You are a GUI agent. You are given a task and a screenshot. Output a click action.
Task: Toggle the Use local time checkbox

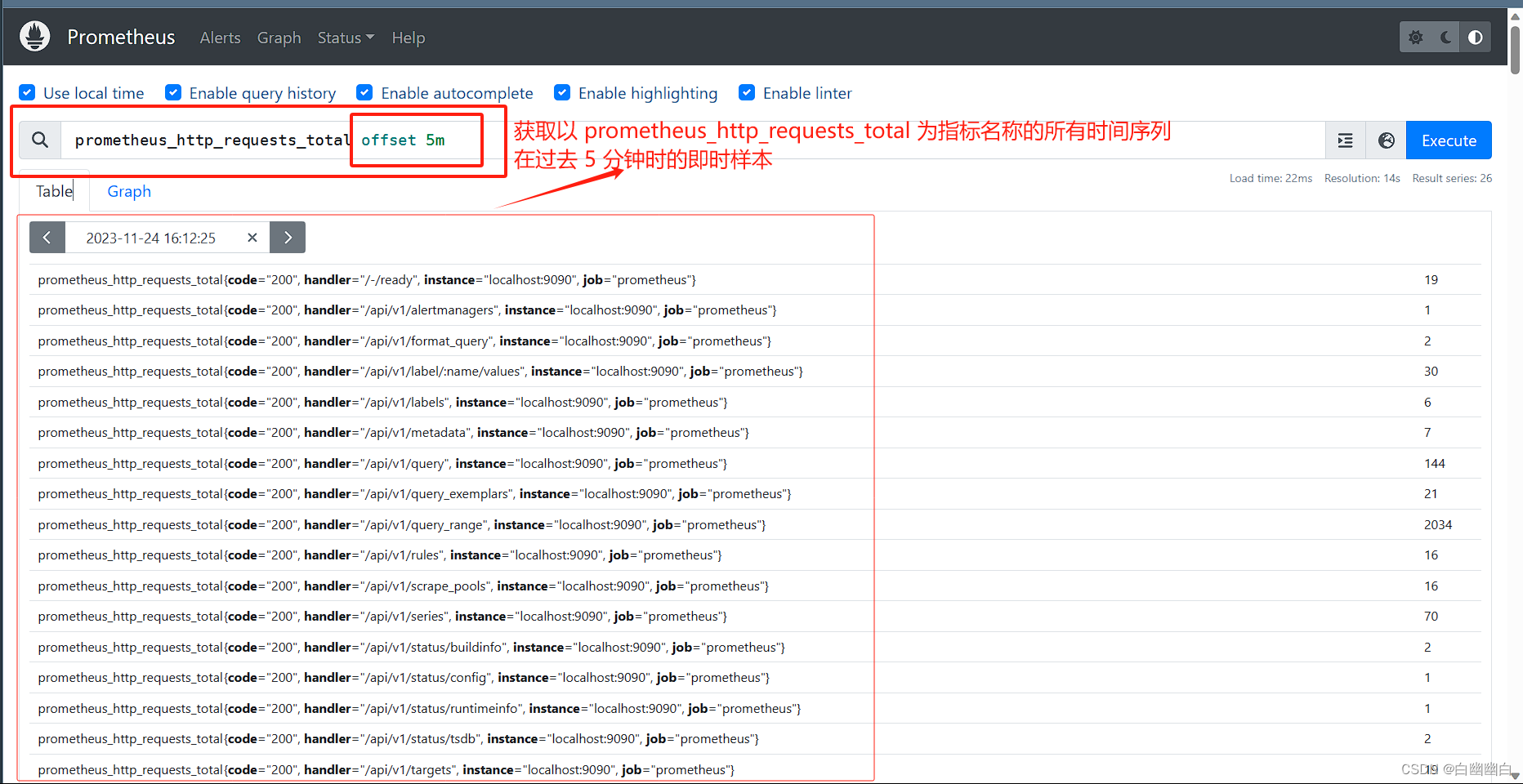[27, 92]
